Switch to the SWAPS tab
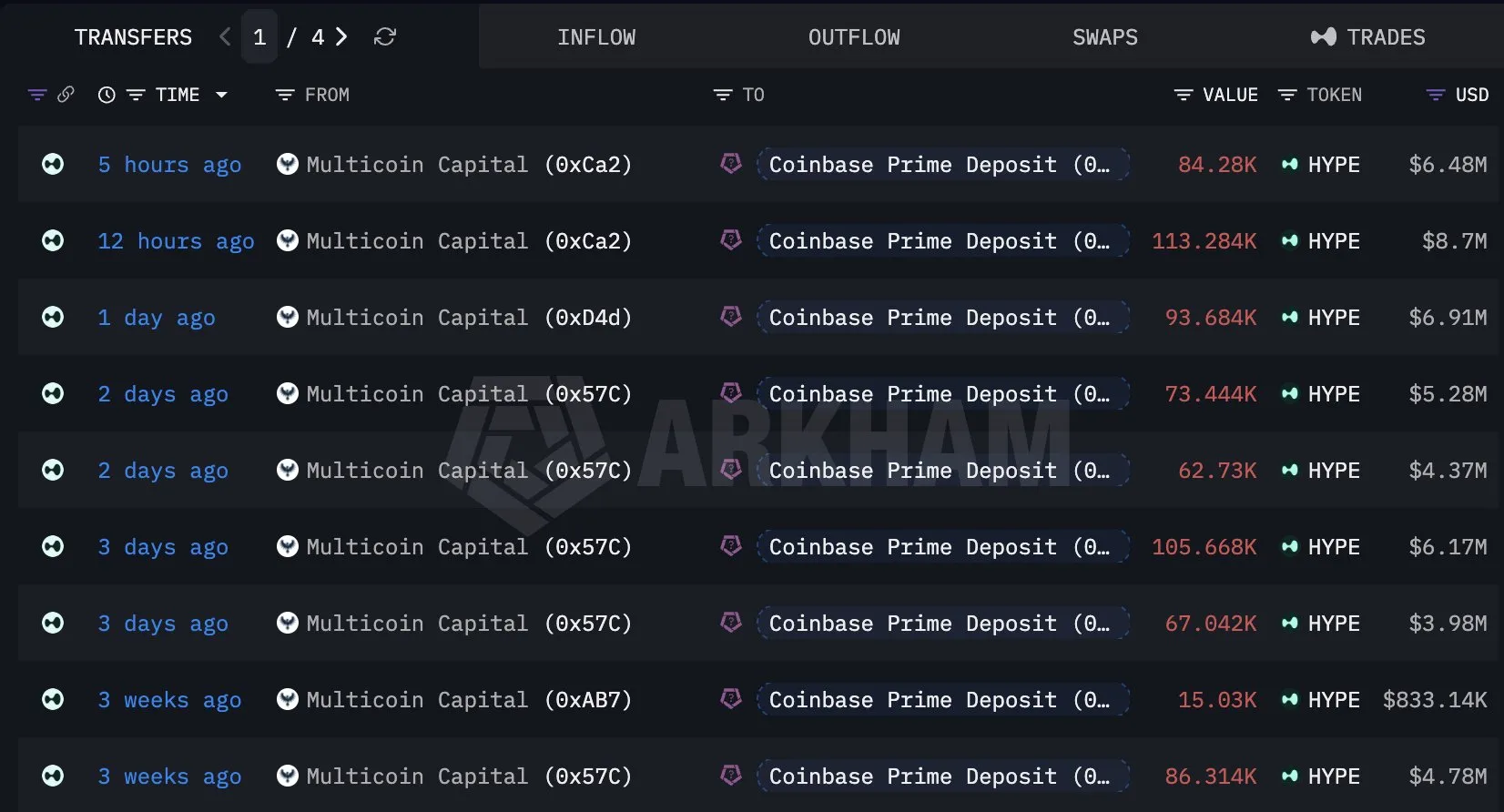The image size is (1504, 812). 1105,37
